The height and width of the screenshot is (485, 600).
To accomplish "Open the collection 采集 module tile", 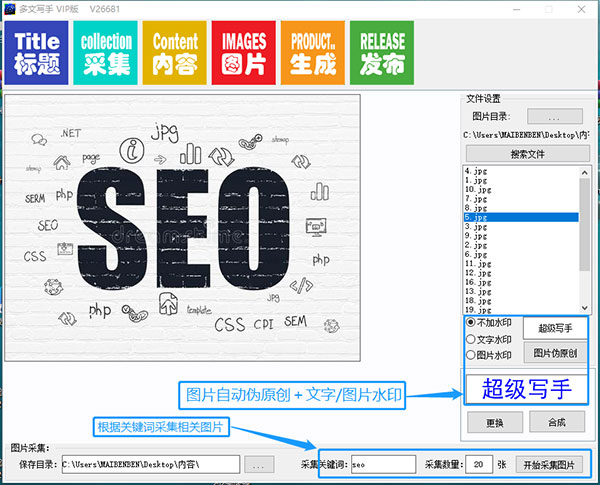I will pos(105,53).
